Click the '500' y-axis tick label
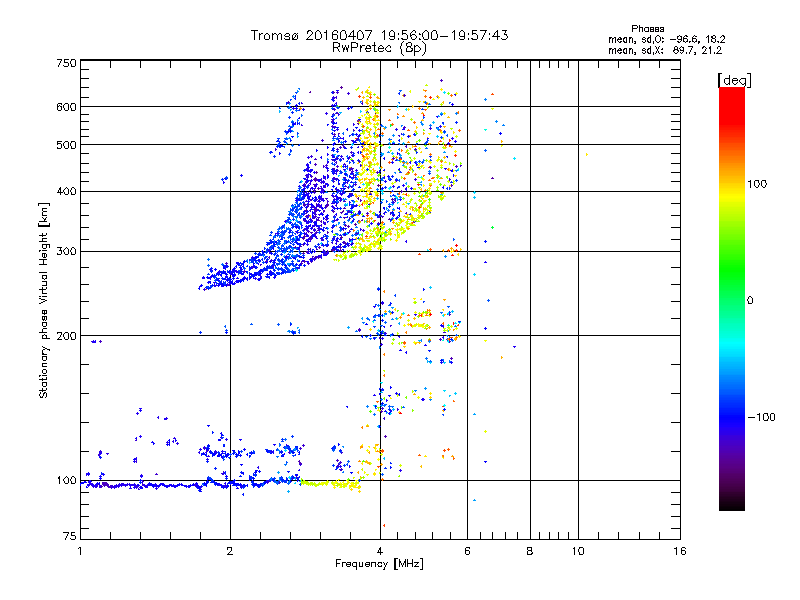This screenshot has height=600, width=800. tap(66, 145)
